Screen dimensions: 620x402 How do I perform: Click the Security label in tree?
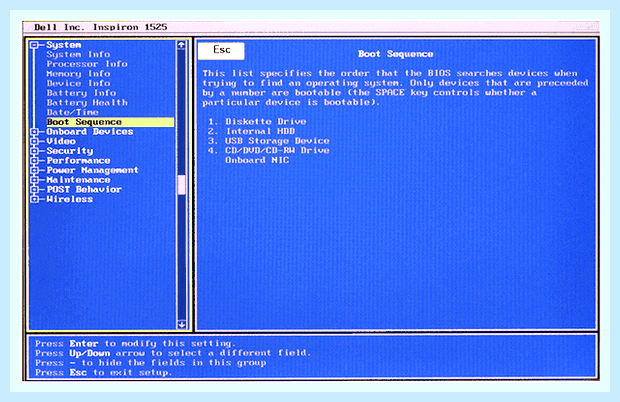(70, 151)
